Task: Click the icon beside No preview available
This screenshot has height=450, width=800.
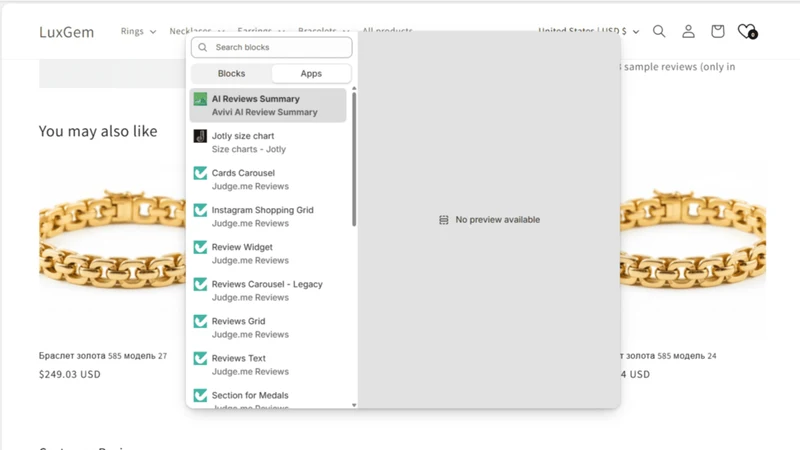Action: pyautogui.click(x=444, y=220)
